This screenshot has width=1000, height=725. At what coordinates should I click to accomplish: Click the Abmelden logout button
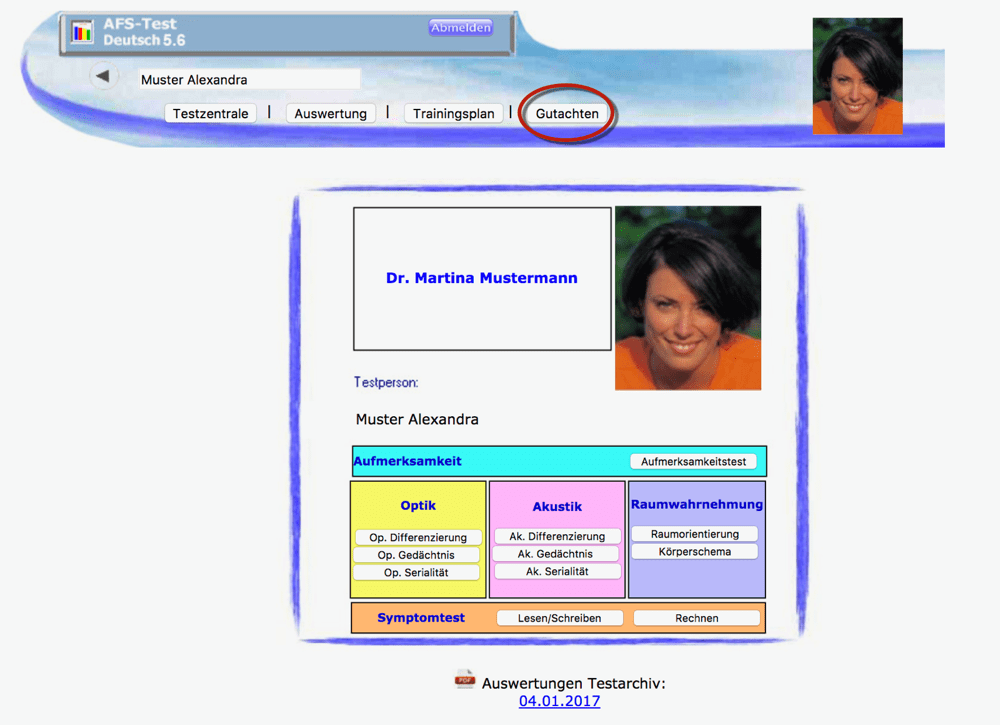(x=460, y=27)
